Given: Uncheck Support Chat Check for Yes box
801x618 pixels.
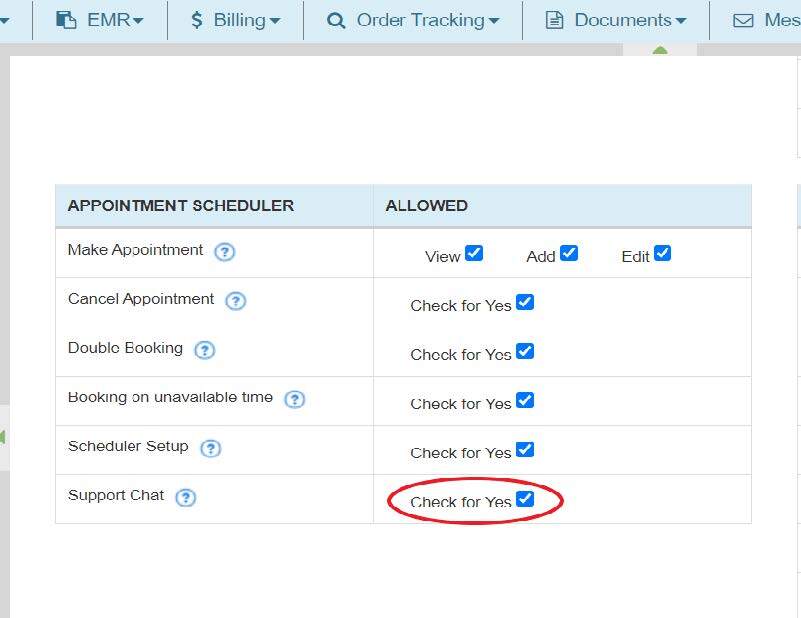Looking at the screenshot, I should pyautogui.click(x=525, y=498).
